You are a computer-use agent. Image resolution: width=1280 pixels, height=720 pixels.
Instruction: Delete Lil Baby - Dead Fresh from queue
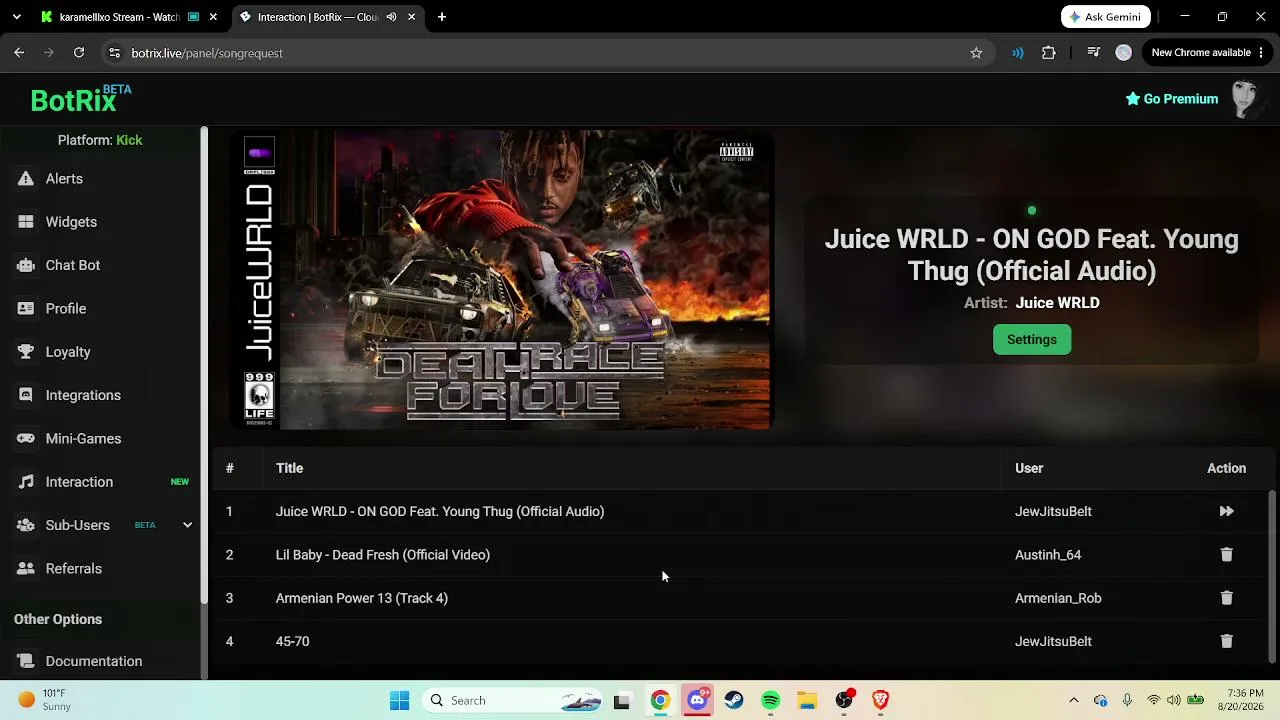[x=1226, y=555]
